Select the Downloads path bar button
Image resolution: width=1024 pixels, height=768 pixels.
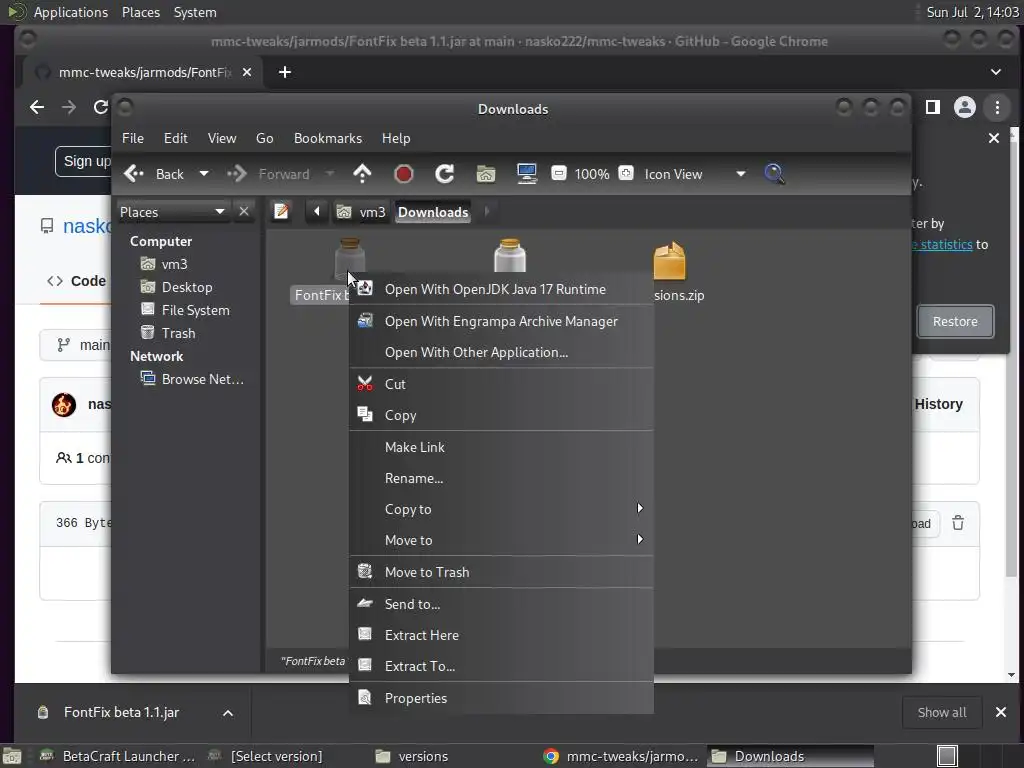pos(433,212)
